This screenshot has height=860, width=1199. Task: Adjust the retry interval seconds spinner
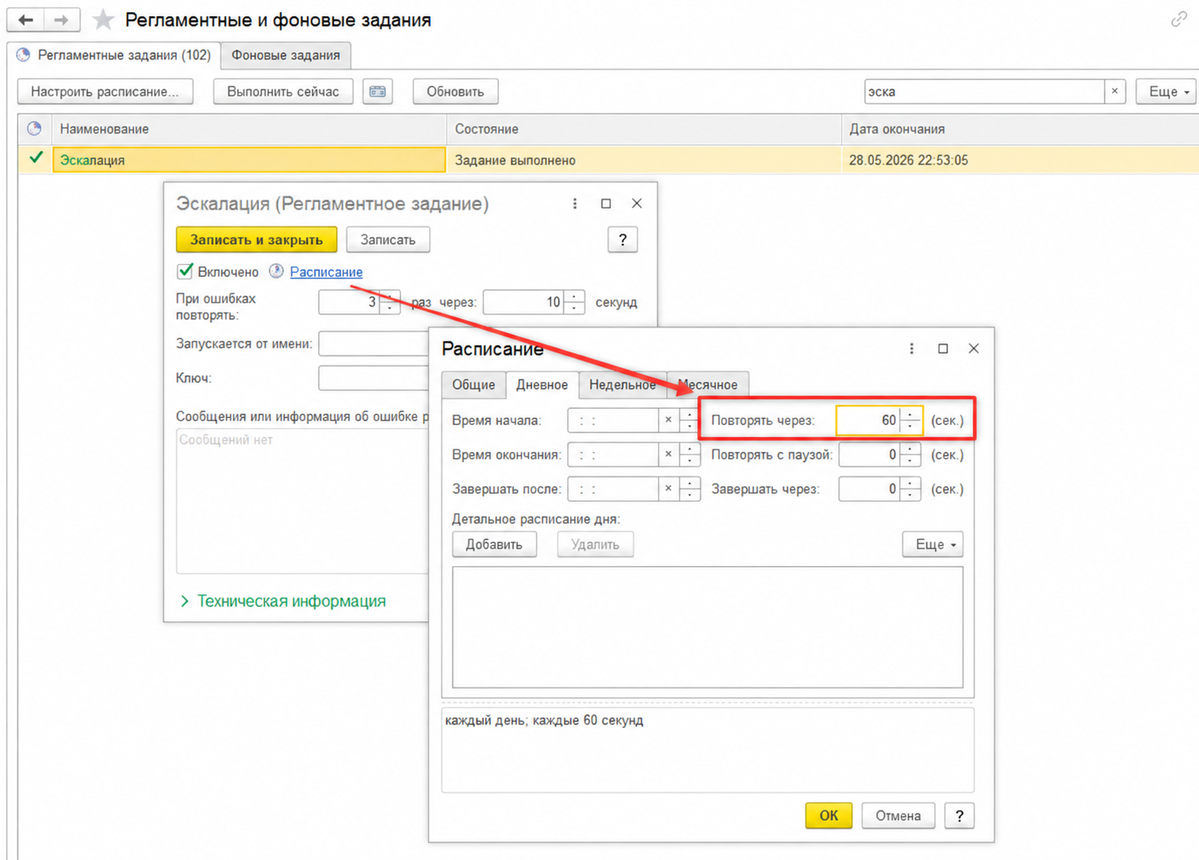click(x=574, y=302)
